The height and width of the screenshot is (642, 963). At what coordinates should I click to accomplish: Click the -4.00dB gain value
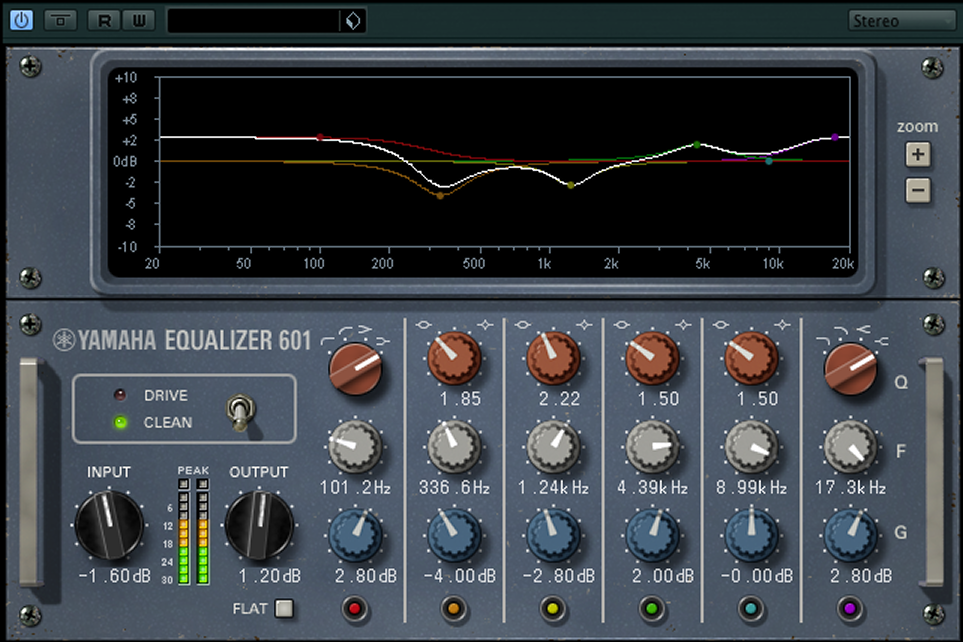pyautogui.click(x=459, y=576)
